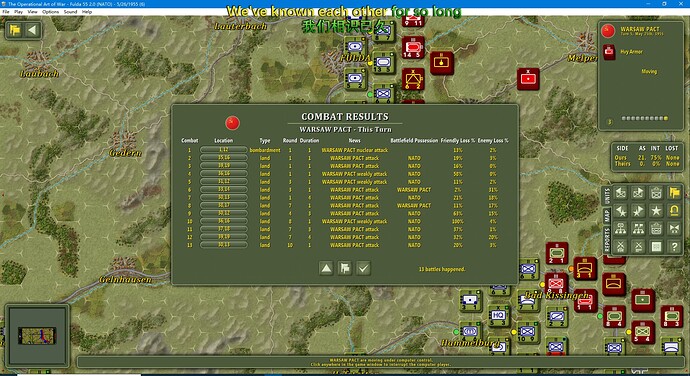Click the location button for combat 1
The width and height of the screenshot is (690, 376).
click(x=224, y=150)
